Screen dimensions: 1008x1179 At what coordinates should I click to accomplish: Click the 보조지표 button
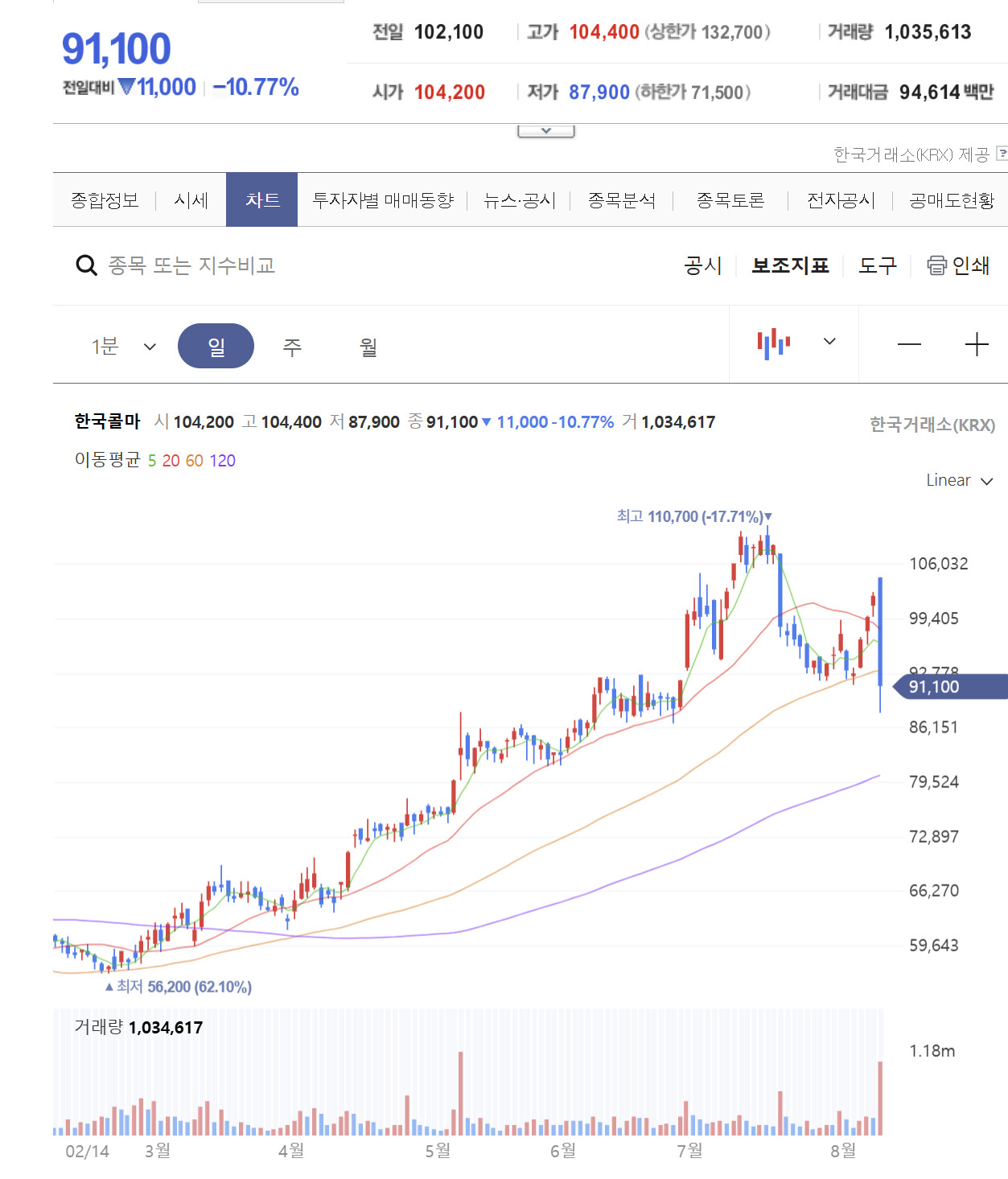click(x=790, y=265)
